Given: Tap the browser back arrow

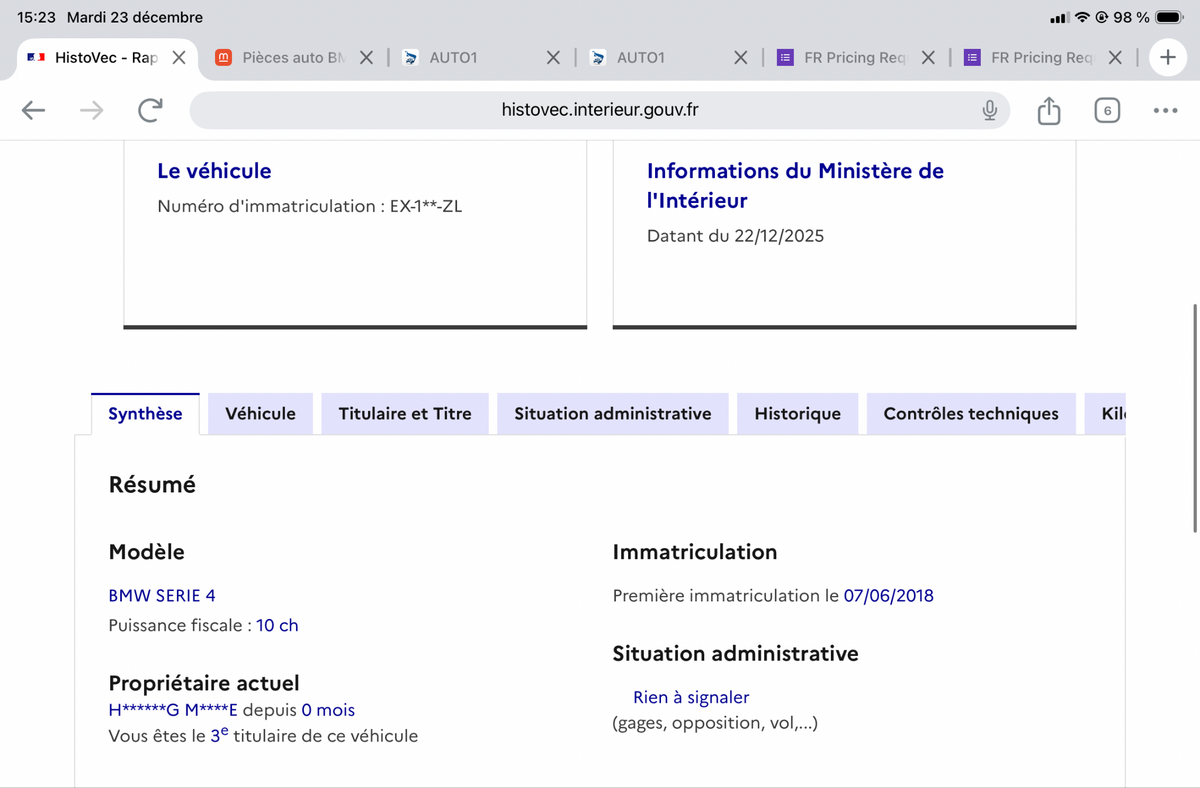Looking at the screenshot, I should [x=34, y=110].
